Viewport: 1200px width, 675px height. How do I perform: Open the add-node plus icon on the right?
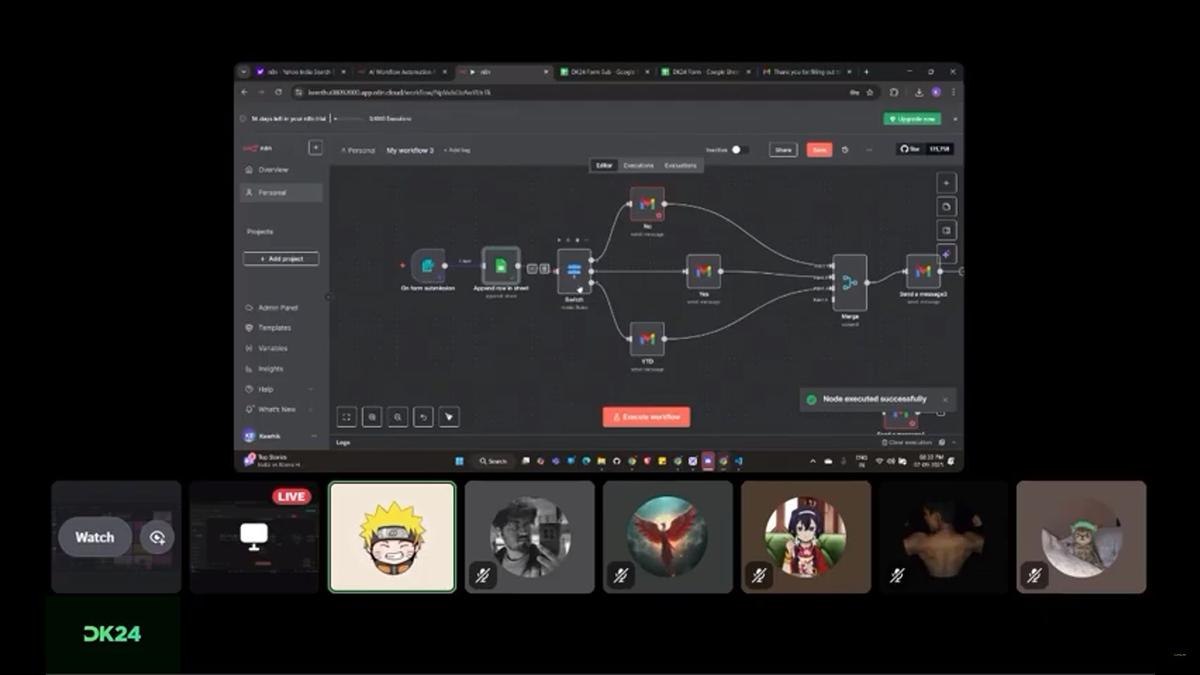945,183
